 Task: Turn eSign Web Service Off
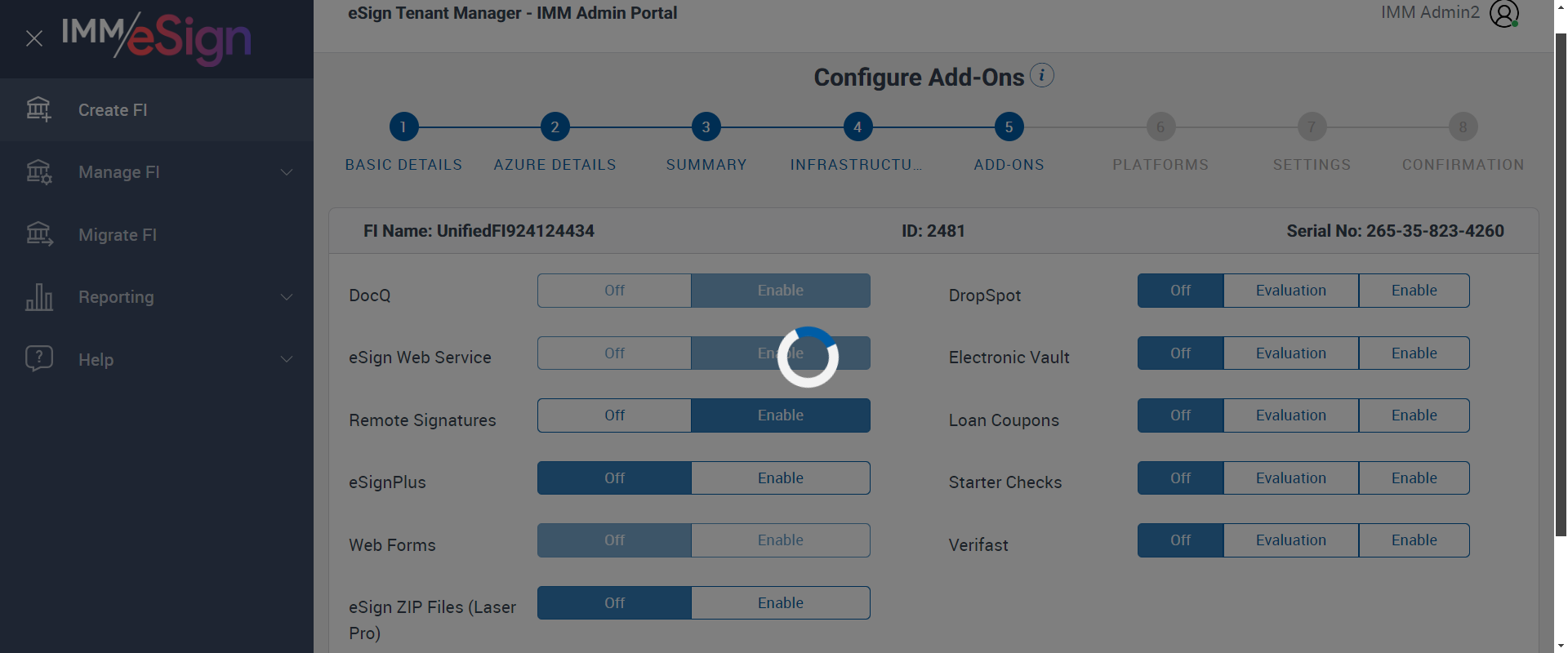(614, 353)
